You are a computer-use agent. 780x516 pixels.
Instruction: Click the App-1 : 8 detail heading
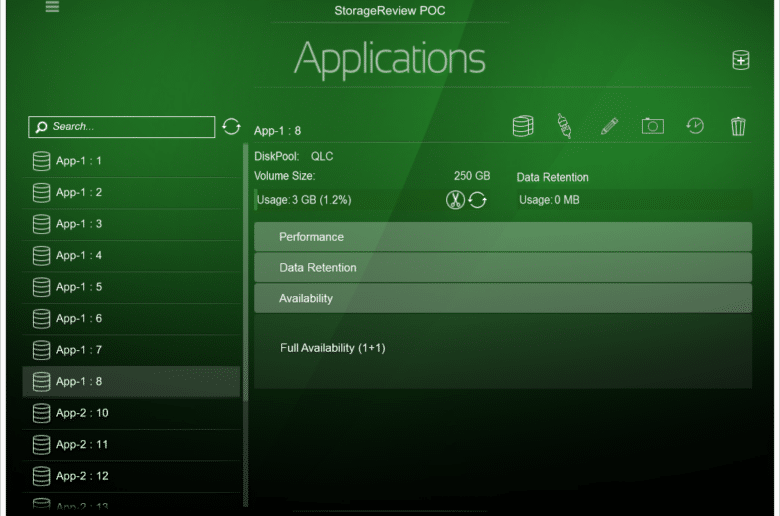(277, 131)
